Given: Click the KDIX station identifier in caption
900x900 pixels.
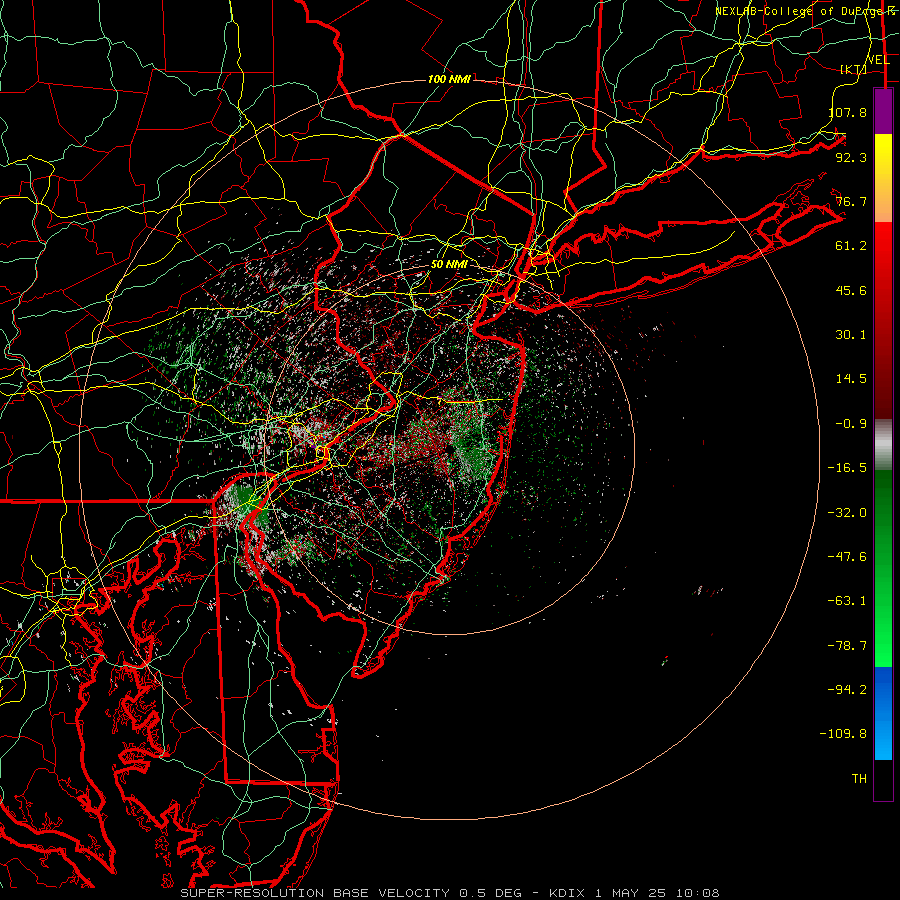Looking at the screenshot, I should 569,893.
